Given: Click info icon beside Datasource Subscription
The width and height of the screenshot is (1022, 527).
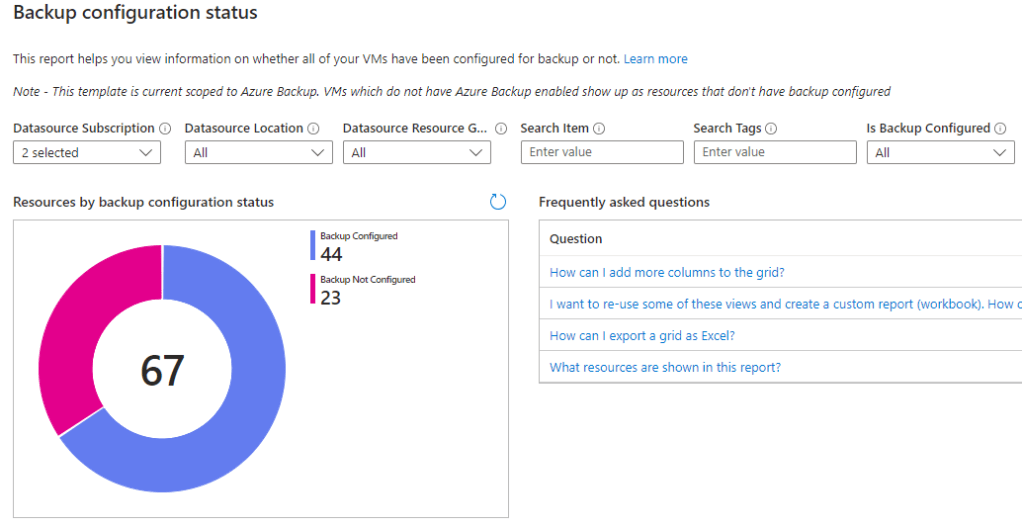Looking at the screenshot, I should coord(165,129).
